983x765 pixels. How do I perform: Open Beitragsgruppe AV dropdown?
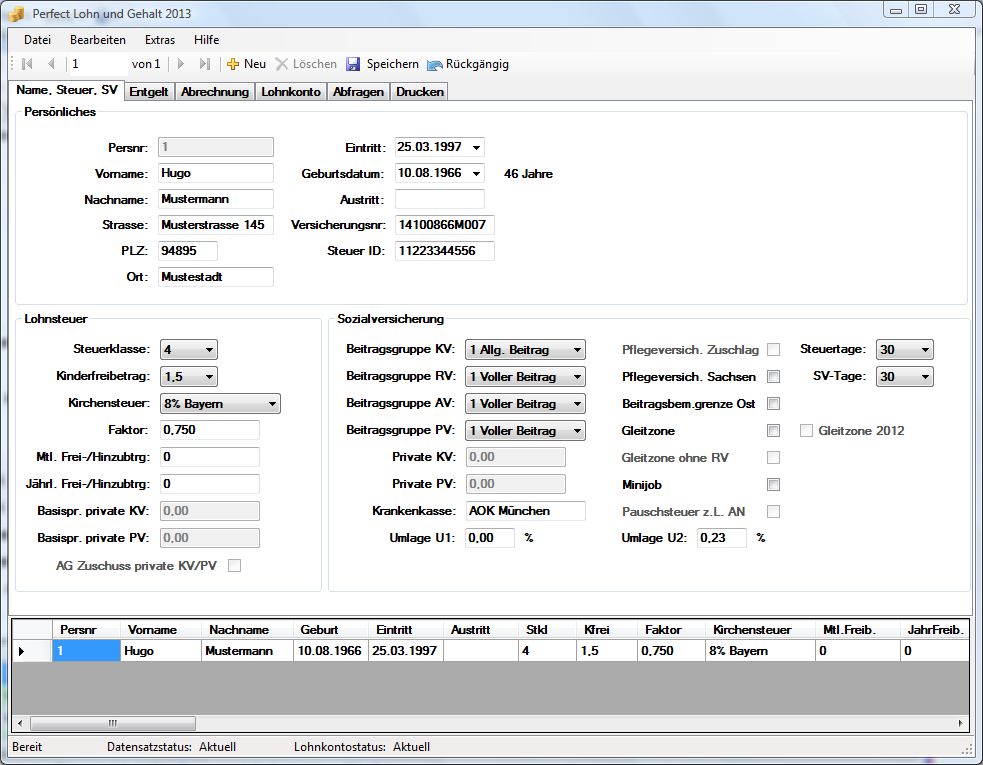point(525,403)
